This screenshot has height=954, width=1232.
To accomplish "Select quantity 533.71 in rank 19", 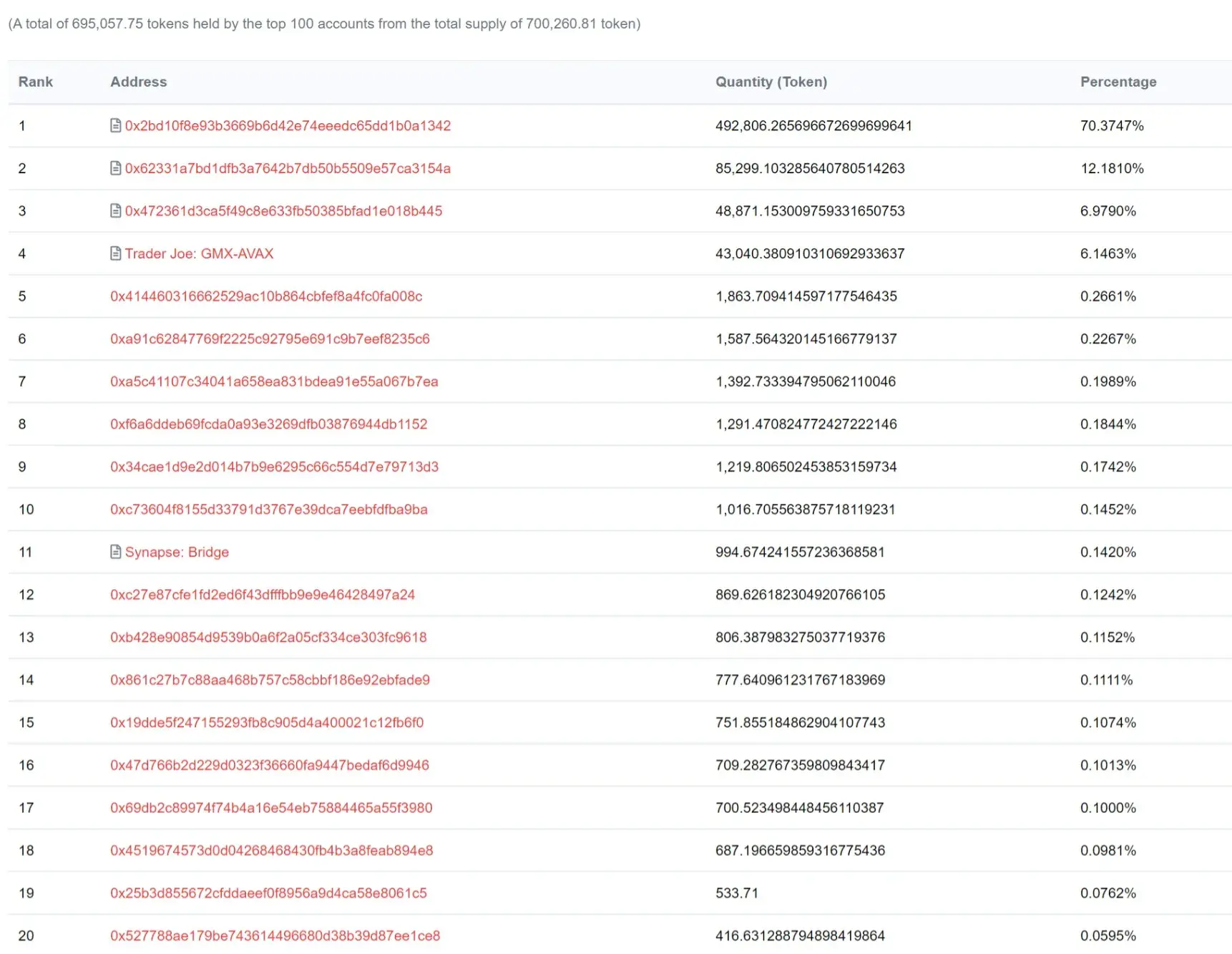I will click(x=737, y=893).
